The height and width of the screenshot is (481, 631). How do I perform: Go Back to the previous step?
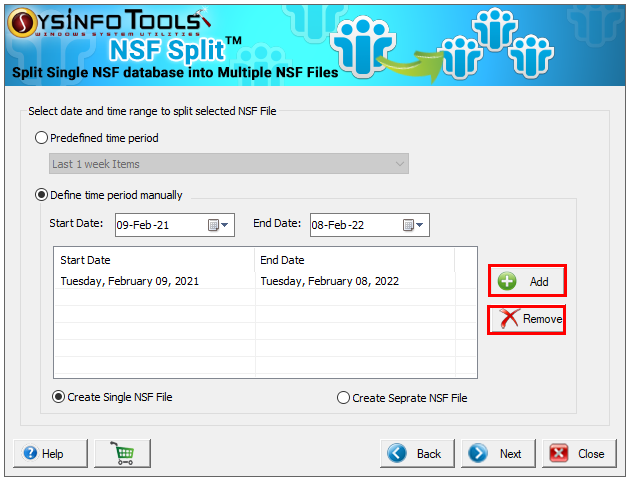(x=417, y=453)
